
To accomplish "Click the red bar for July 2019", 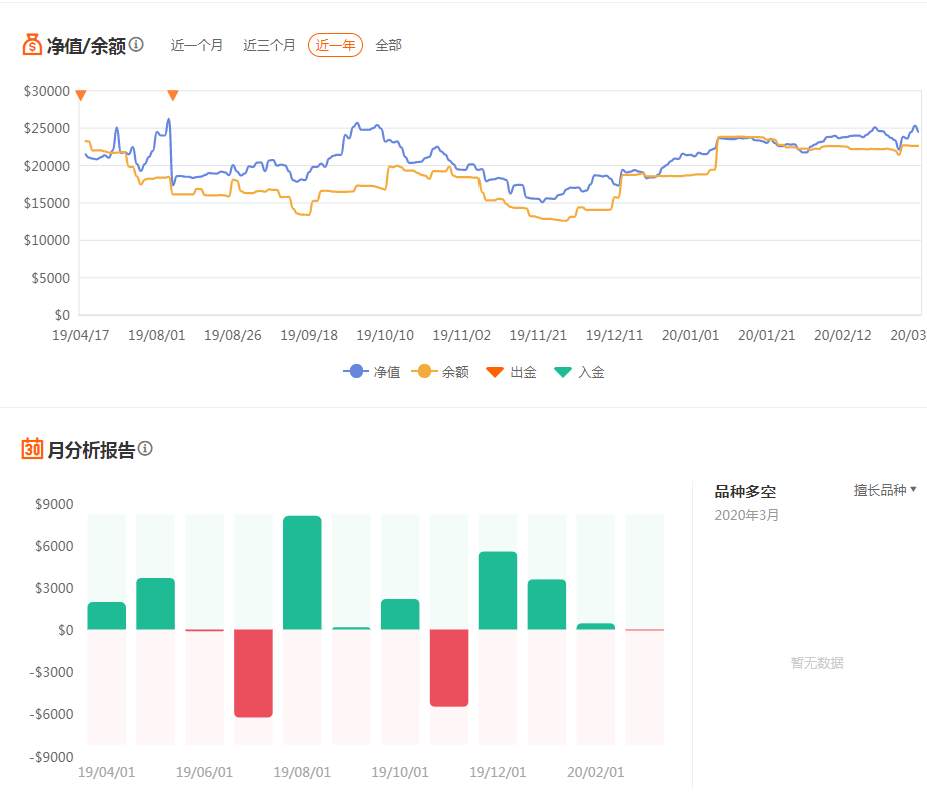I will pos(253,673).
